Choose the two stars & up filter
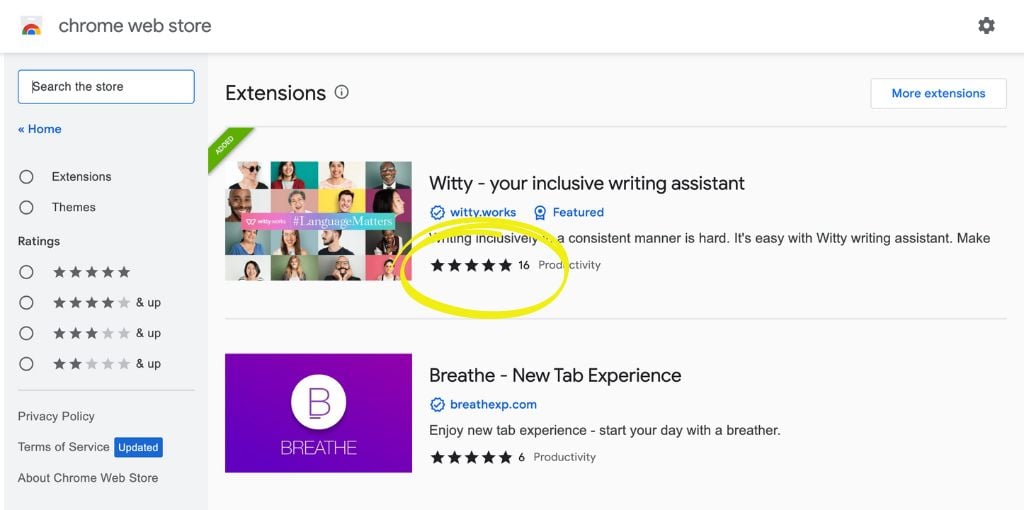This screenshot has width=1024, height=510. (27, 364)
